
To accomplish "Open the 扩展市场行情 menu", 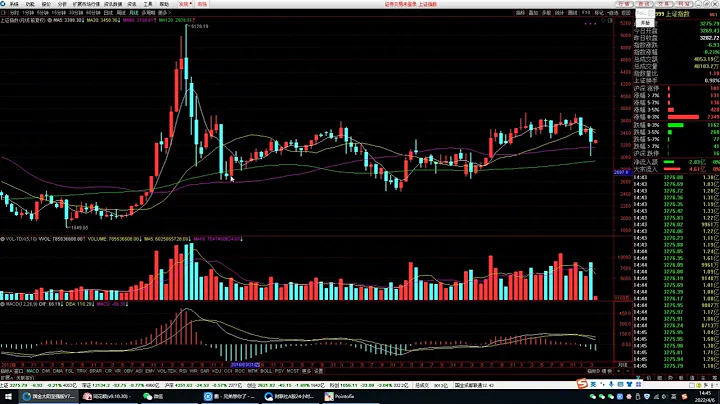I will [x=86, y=4].
